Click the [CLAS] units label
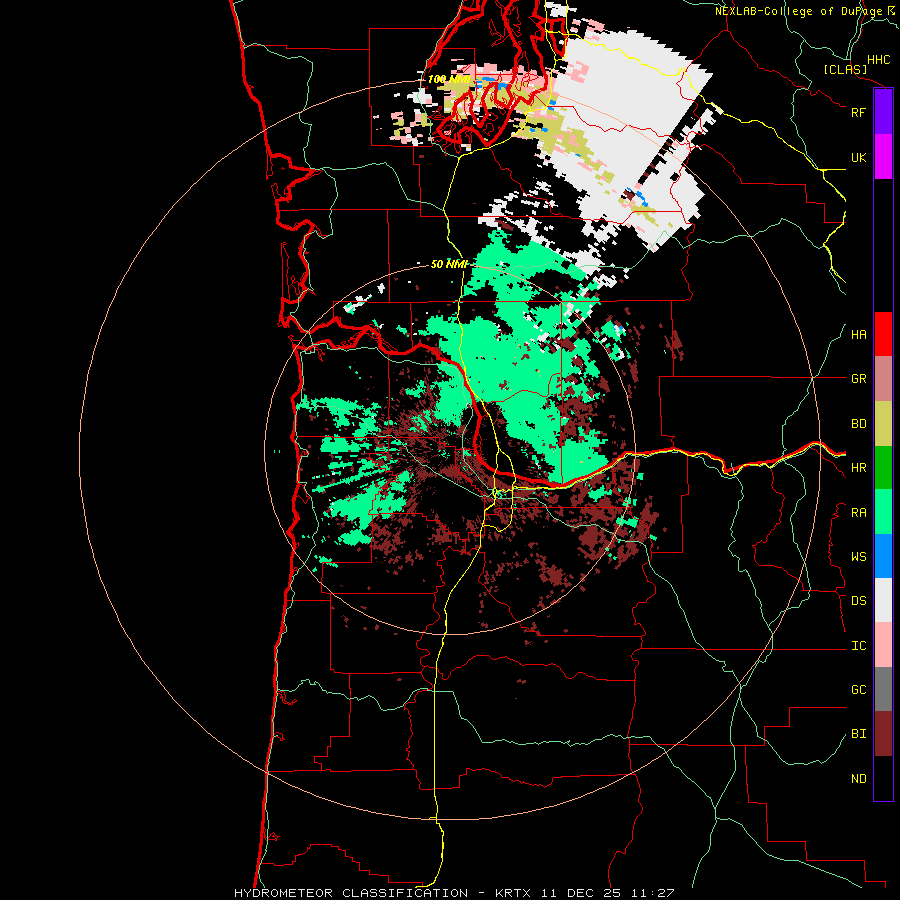This screenshot has width=900, height=900. (x=845, y=70)
